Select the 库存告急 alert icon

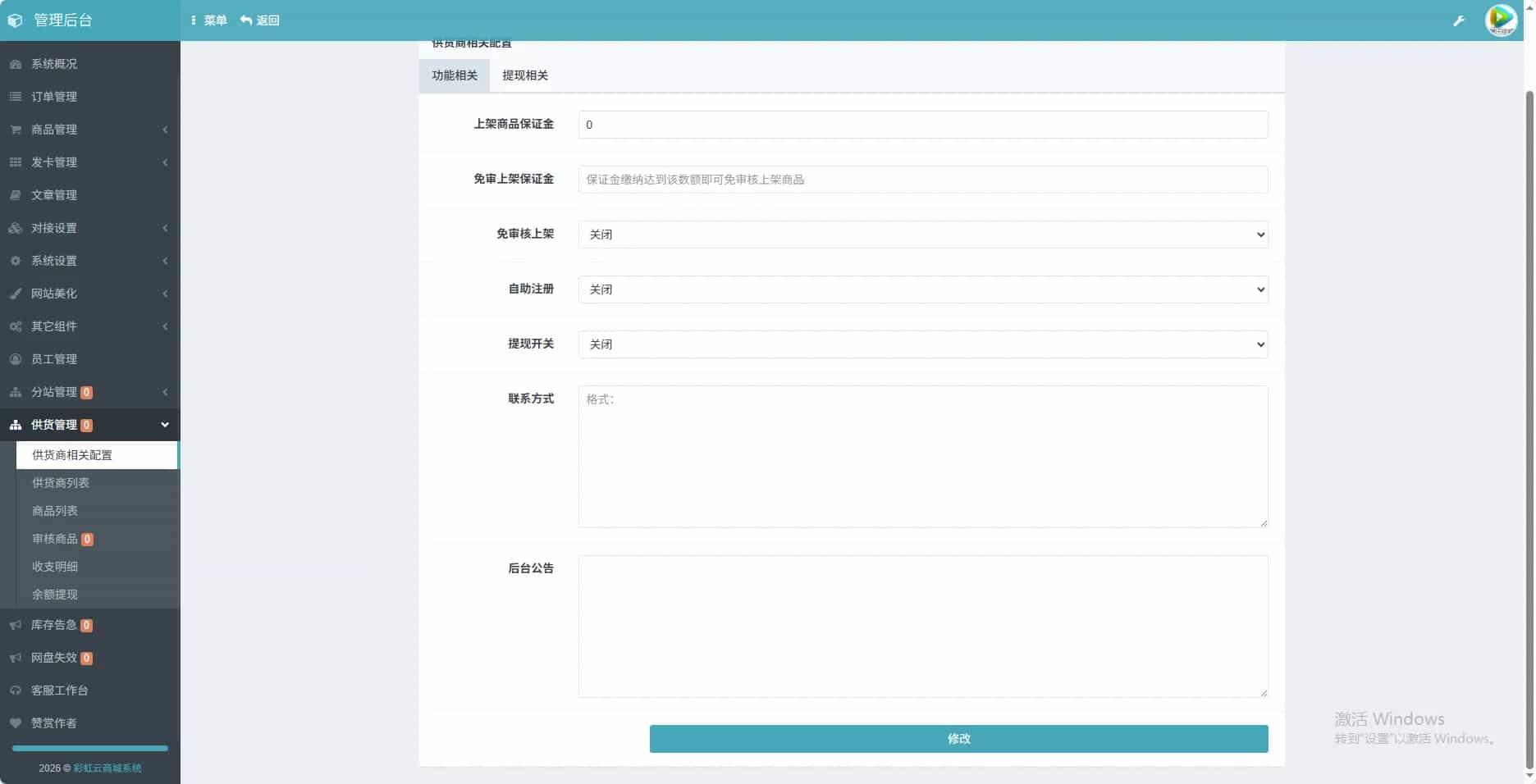[x=15, y=624]
